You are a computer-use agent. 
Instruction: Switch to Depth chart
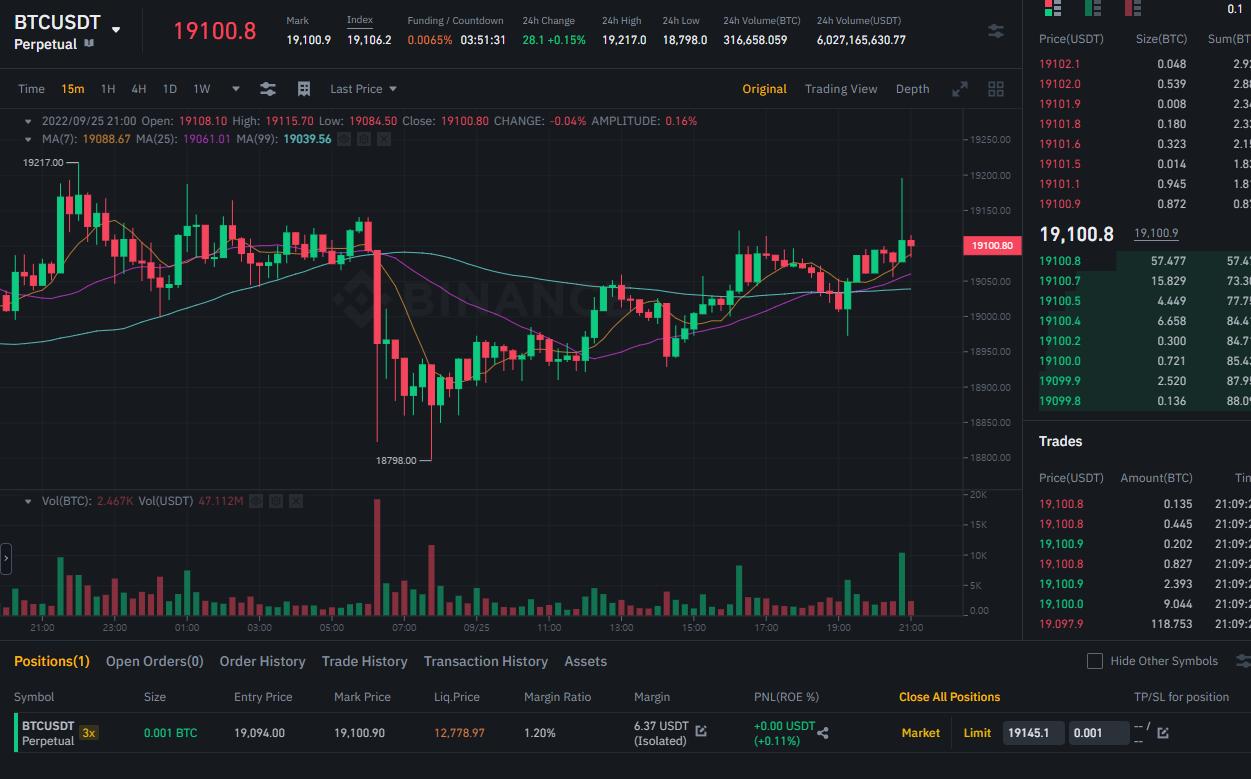pyautogui.click(x=912, y=89)
